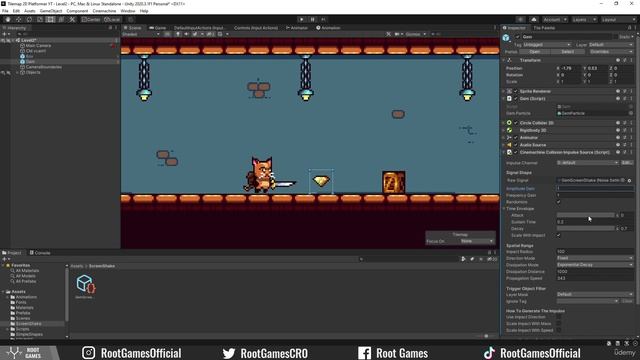Select the Scale tool in toolbar
The height and width of the screenshot is (360, 640).
click(40, 19)
